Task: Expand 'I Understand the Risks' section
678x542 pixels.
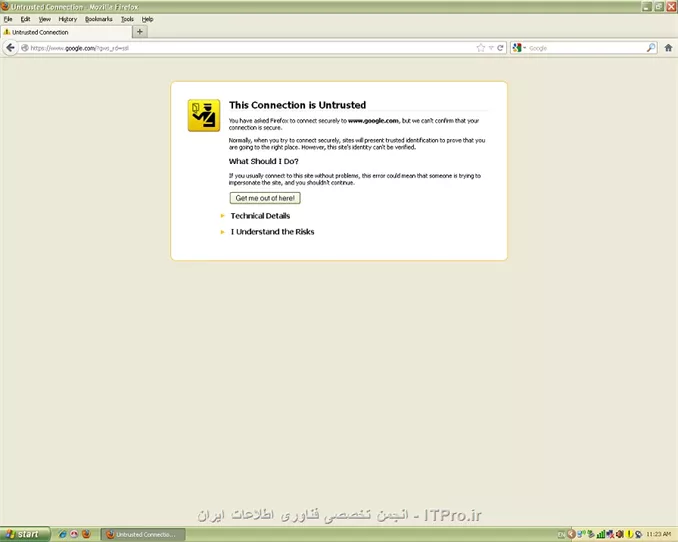Action: (x=272, y=232)
